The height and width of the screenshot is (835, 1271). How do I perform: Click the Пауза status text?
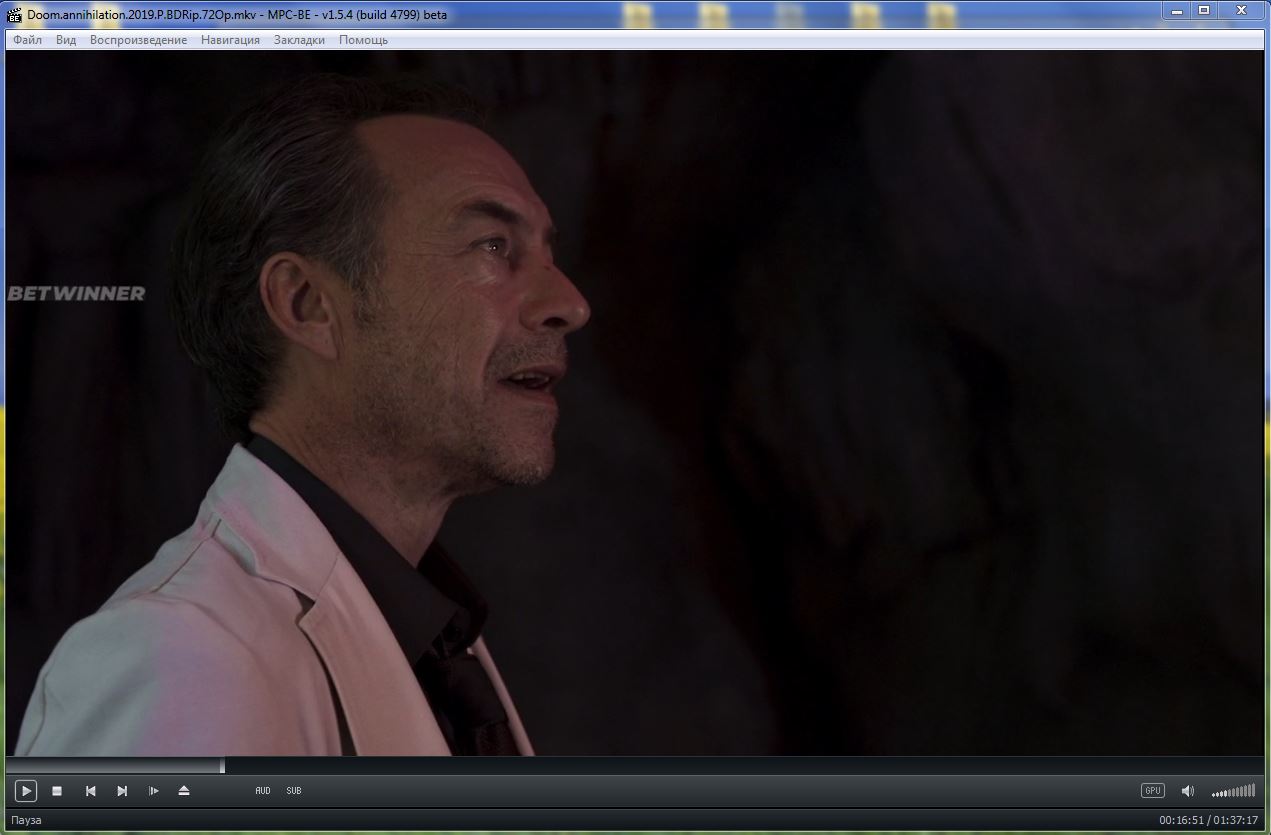[x=26, y=820]
